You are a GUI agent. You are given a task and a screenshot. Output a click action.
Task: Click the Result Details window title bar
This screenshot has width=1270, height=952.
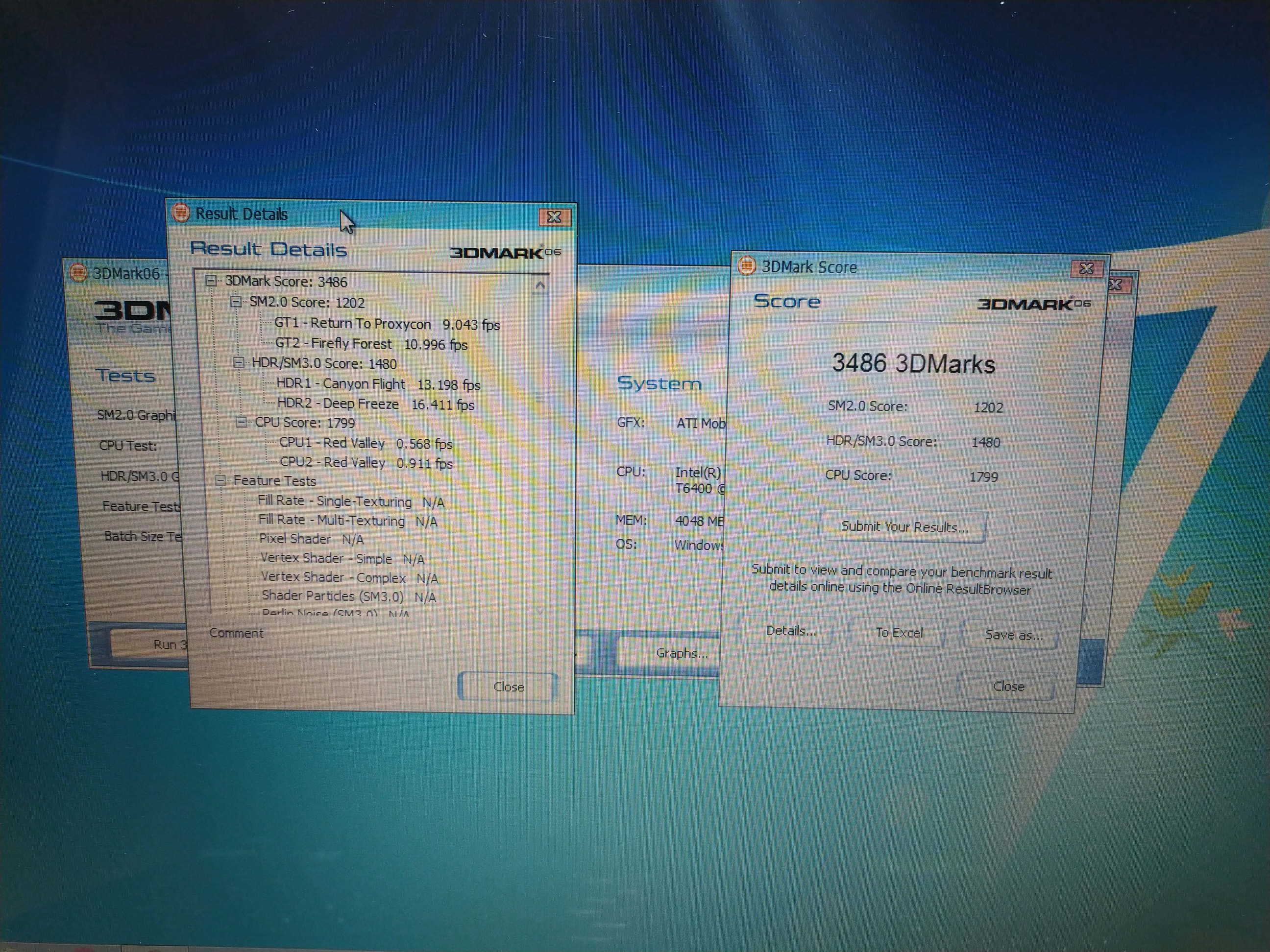coord(371,214)
